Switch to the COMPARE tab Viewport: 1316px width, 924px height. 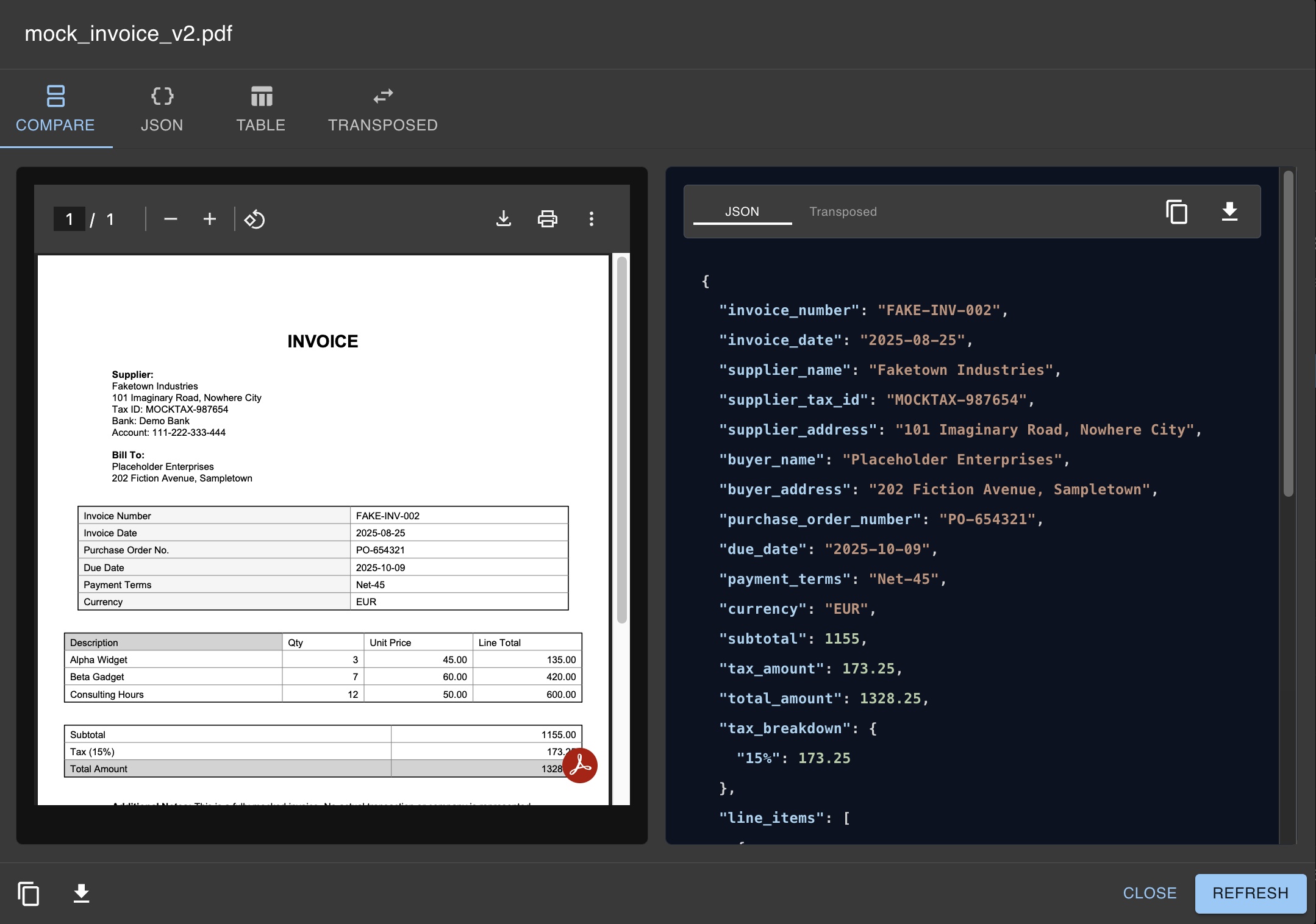tap(55, 109)
